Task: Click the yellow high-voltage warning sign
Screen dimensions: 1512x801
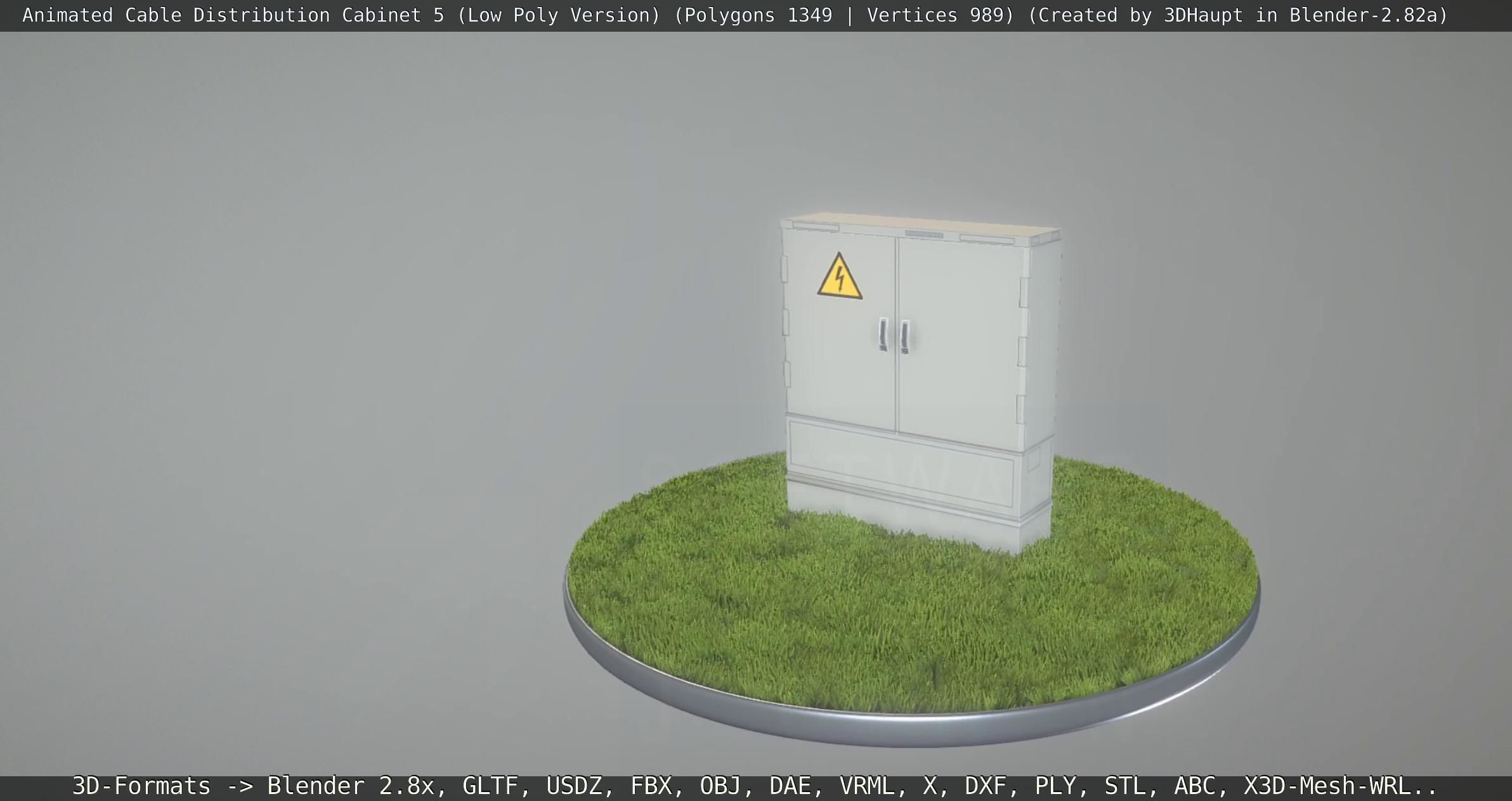Action: 840,277
